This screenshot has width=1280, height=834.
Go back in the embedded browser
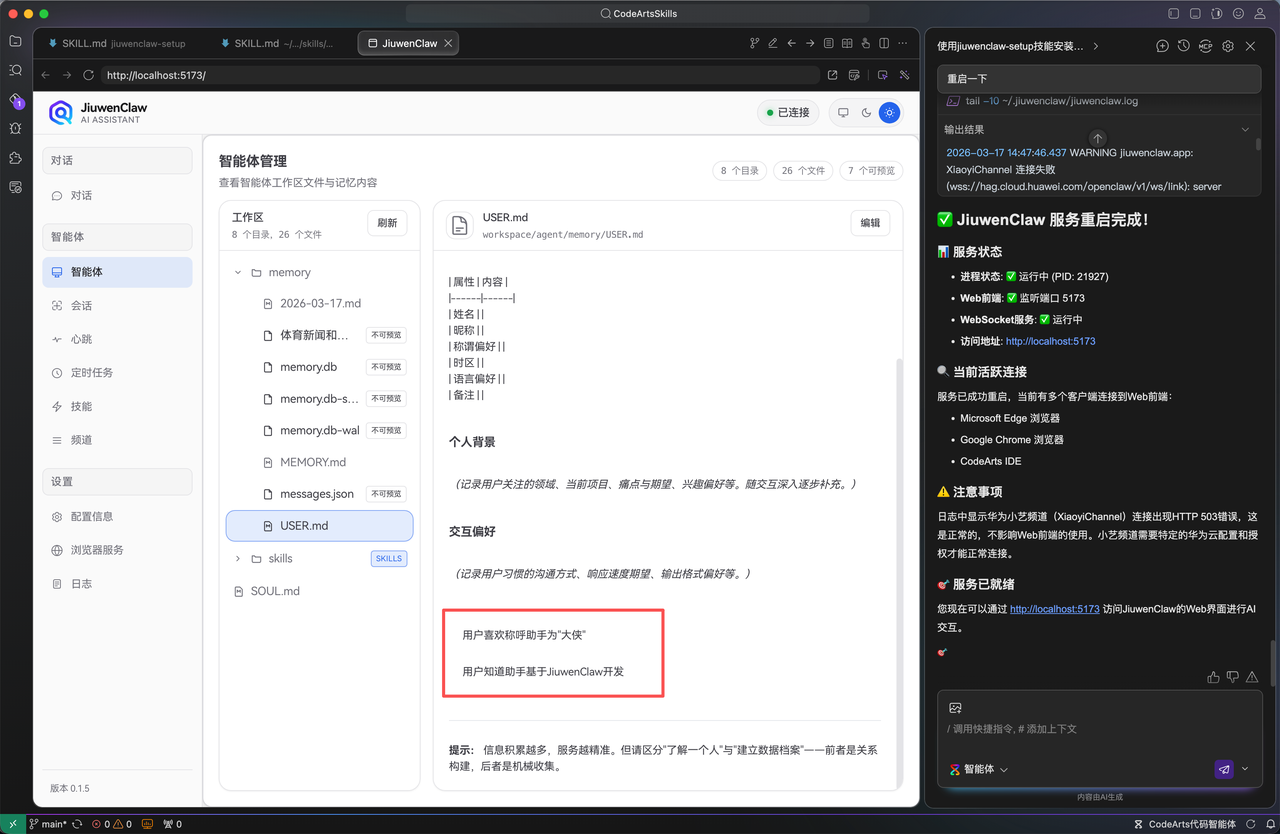pos(45,75)
